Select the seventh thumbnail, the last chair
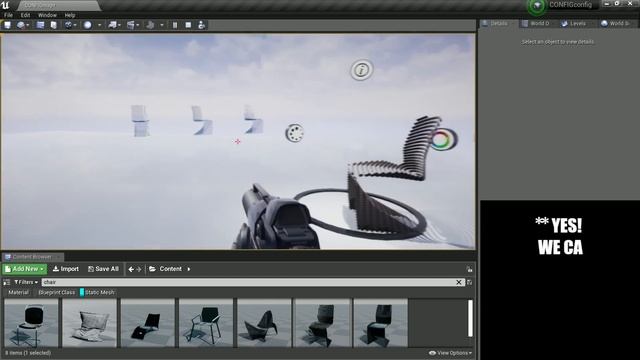Image resolution: width=640 pixels, height=360 pixels. (x=380, y=323)
